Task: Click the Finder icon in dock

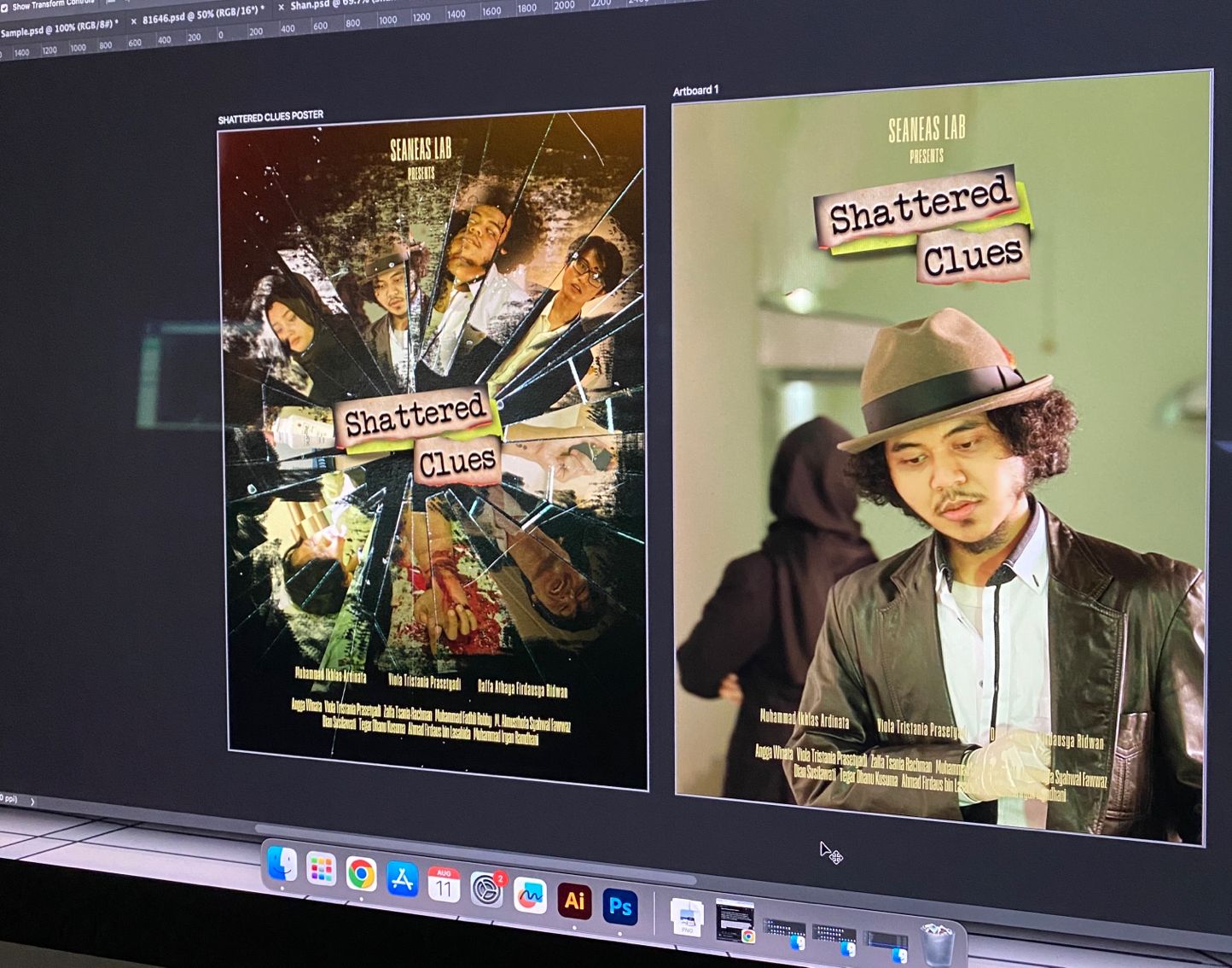Action: pyautogui.click(x=282, y=865)
